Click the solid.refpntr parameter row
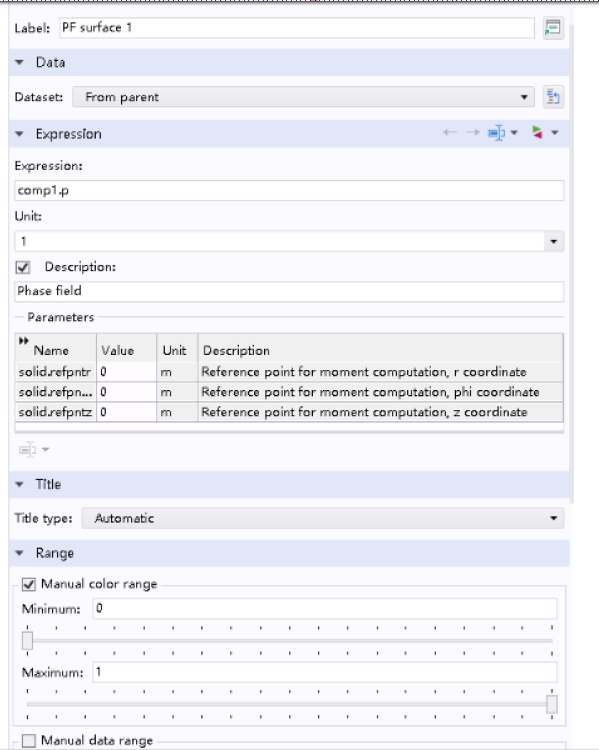Viewport: 599px width, 750px height. tap(289, 372)
